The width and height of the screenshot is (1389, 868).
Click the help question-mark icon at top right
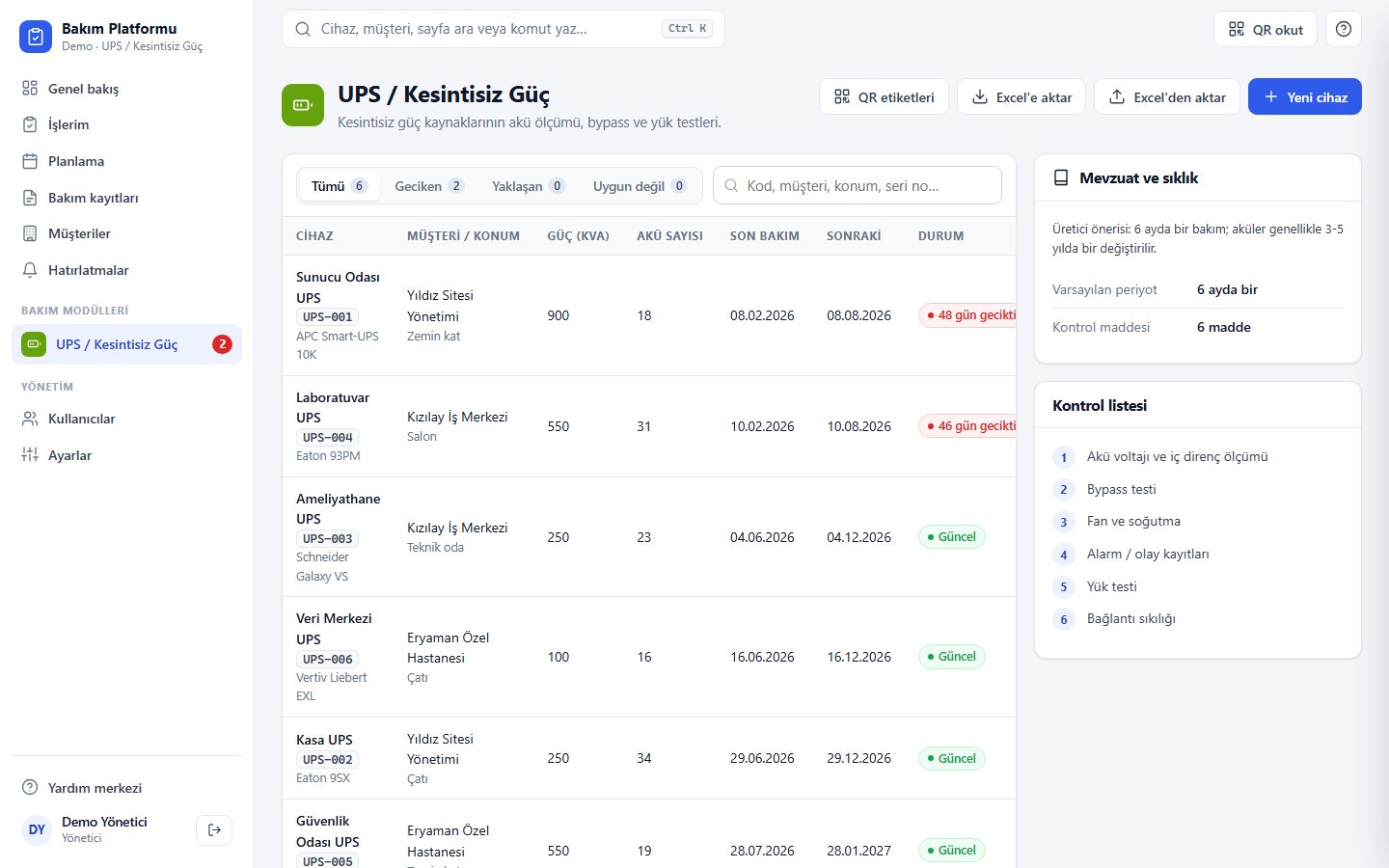1344,29
